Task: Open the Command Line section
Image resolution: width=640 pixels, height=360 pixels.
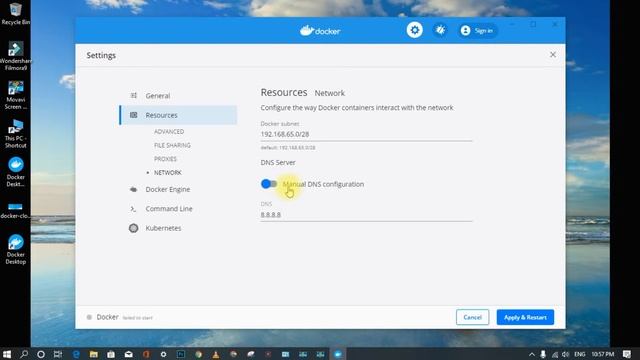Action: (169, 209)
